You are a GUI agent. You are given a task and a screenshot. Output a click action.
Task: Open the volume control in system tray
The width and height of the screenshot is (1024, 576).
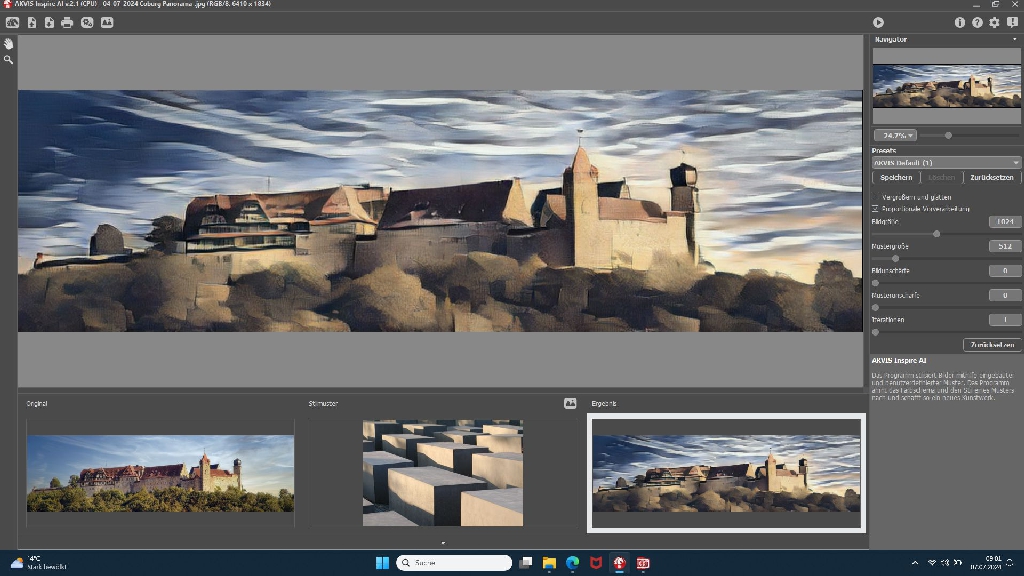click(945, 563)
